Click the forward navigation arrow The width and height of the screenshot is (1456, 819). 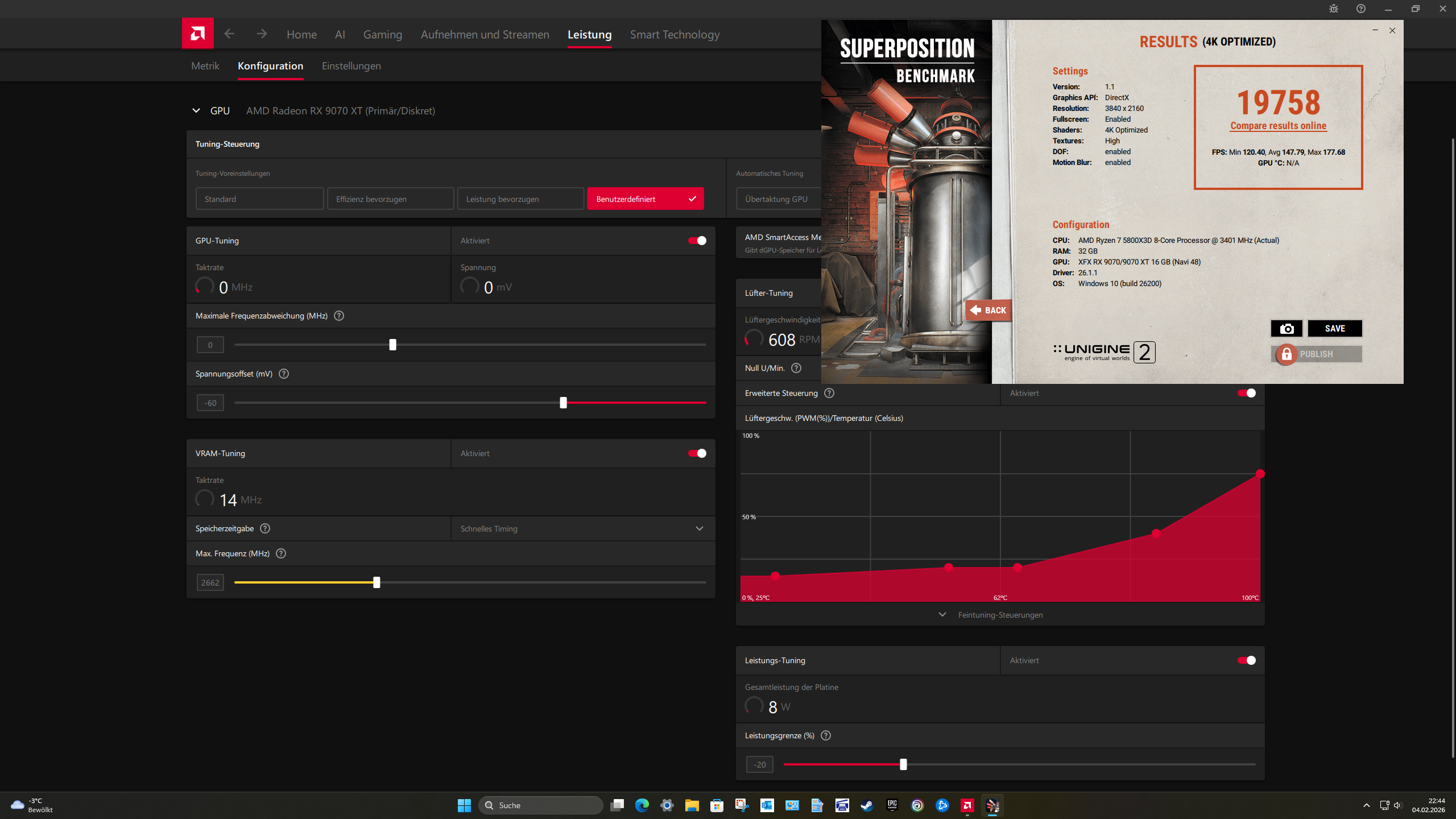click(x=262, y=34)
